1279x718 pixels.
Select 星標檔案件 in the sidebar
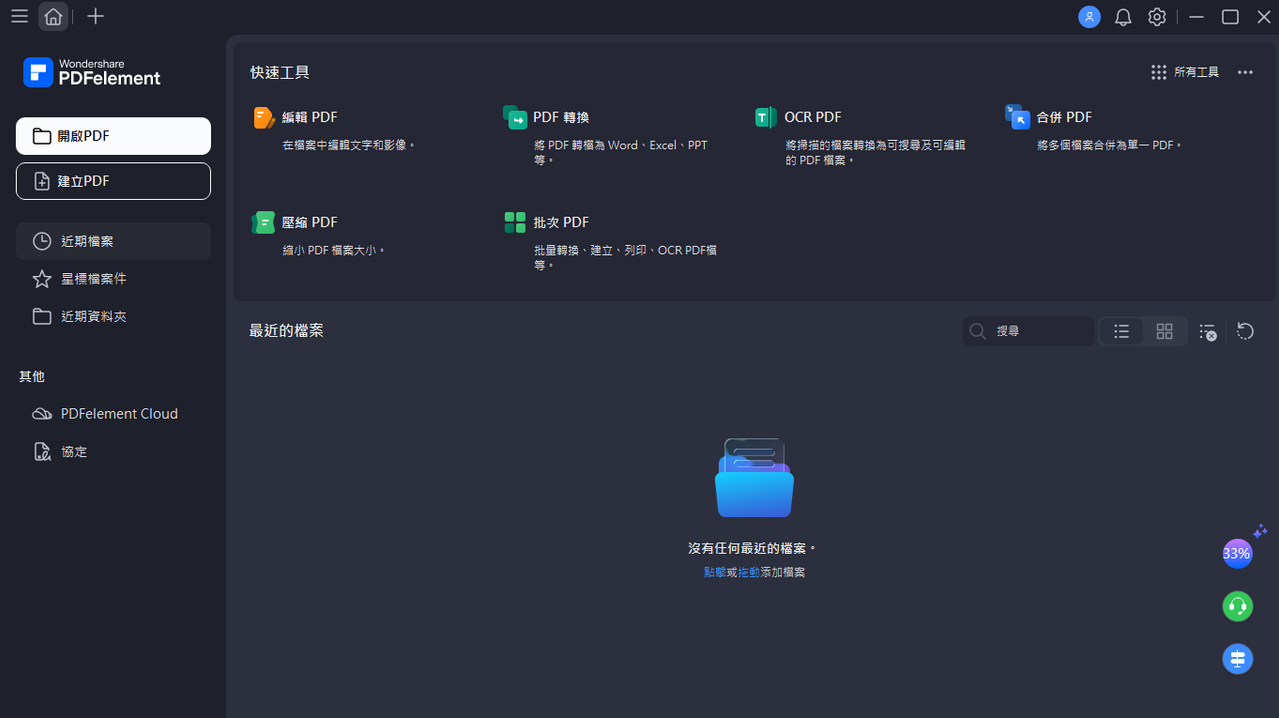coord(113,279)
